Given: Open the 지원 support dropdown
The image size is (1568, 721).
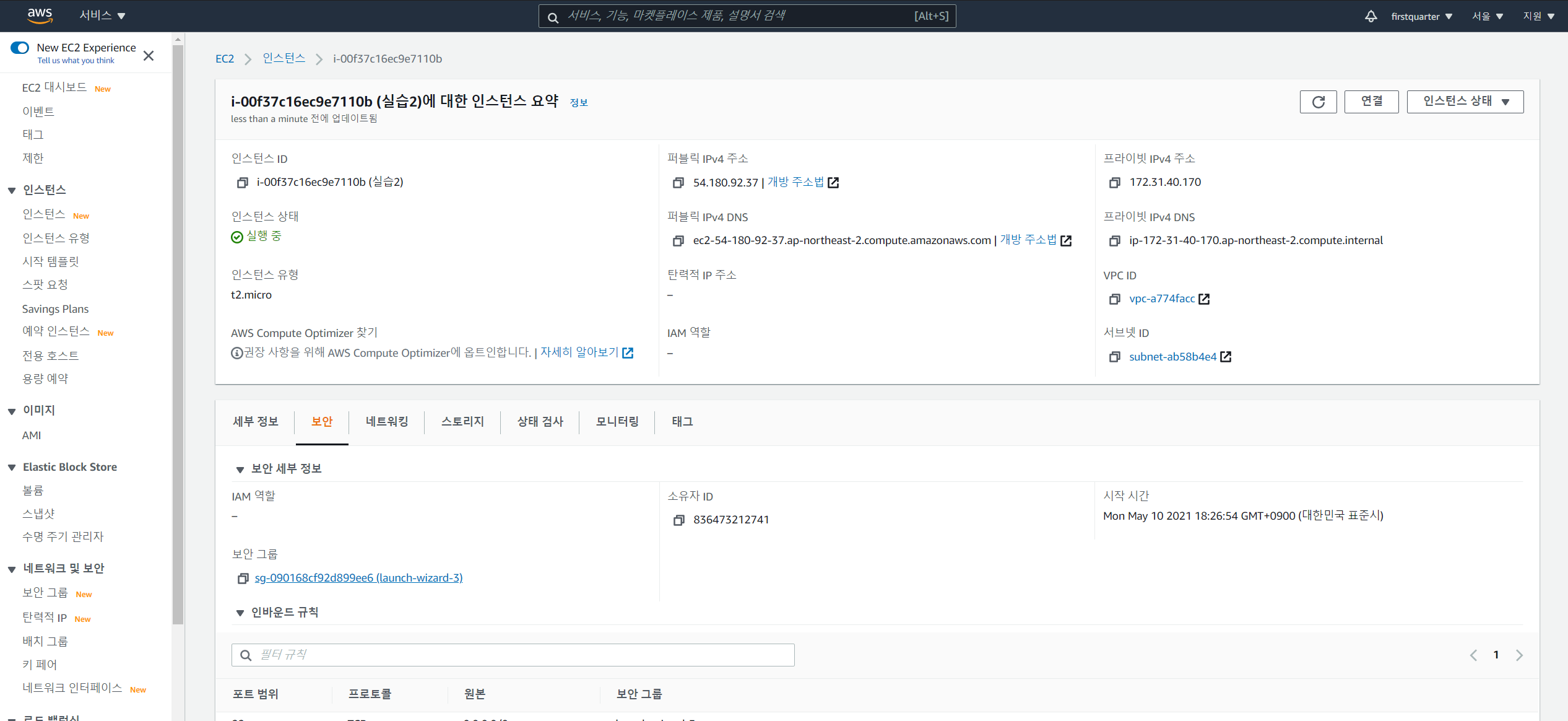Looking at the screenshot, I should pos(1539,16).
